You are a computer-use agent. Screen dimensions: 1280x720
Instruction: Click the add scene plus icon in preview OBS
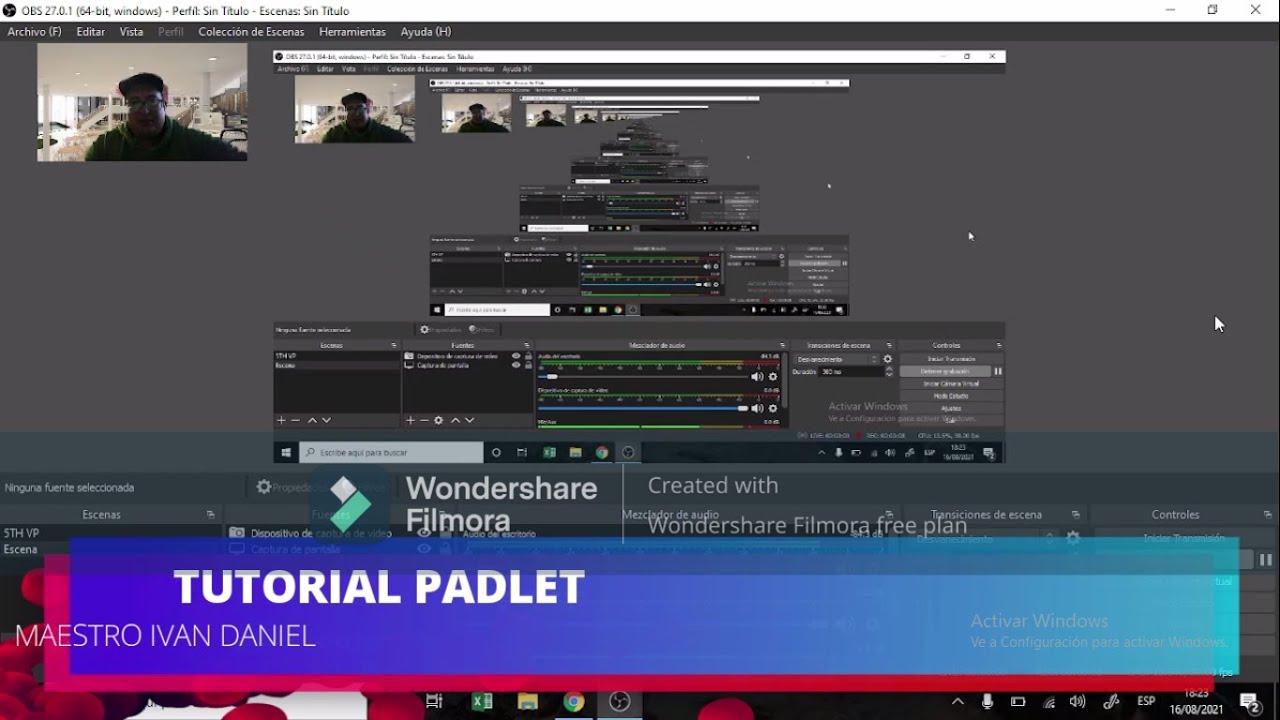click(281, 420)
